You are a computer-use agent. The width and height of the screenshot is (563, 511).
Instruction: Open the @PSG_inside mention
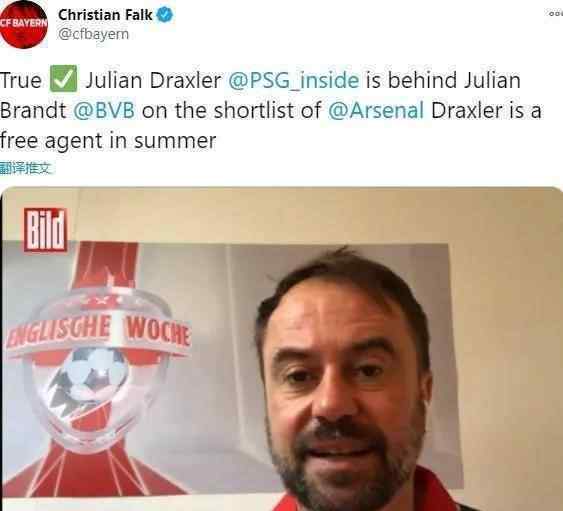[294, 80]
